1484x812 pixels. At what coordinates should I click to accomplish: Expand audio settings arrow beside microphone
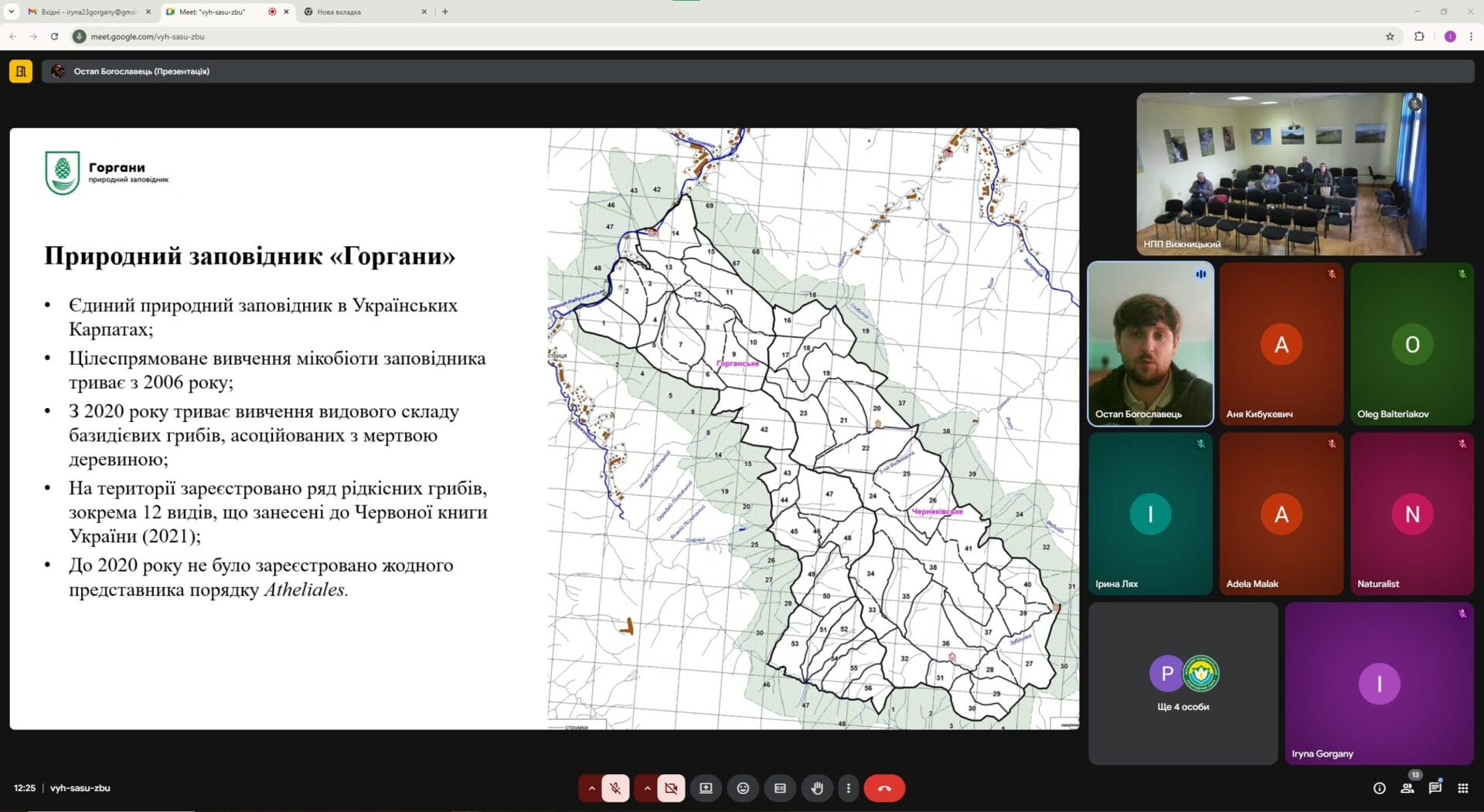pyautogui.click(x=591, y=788)
